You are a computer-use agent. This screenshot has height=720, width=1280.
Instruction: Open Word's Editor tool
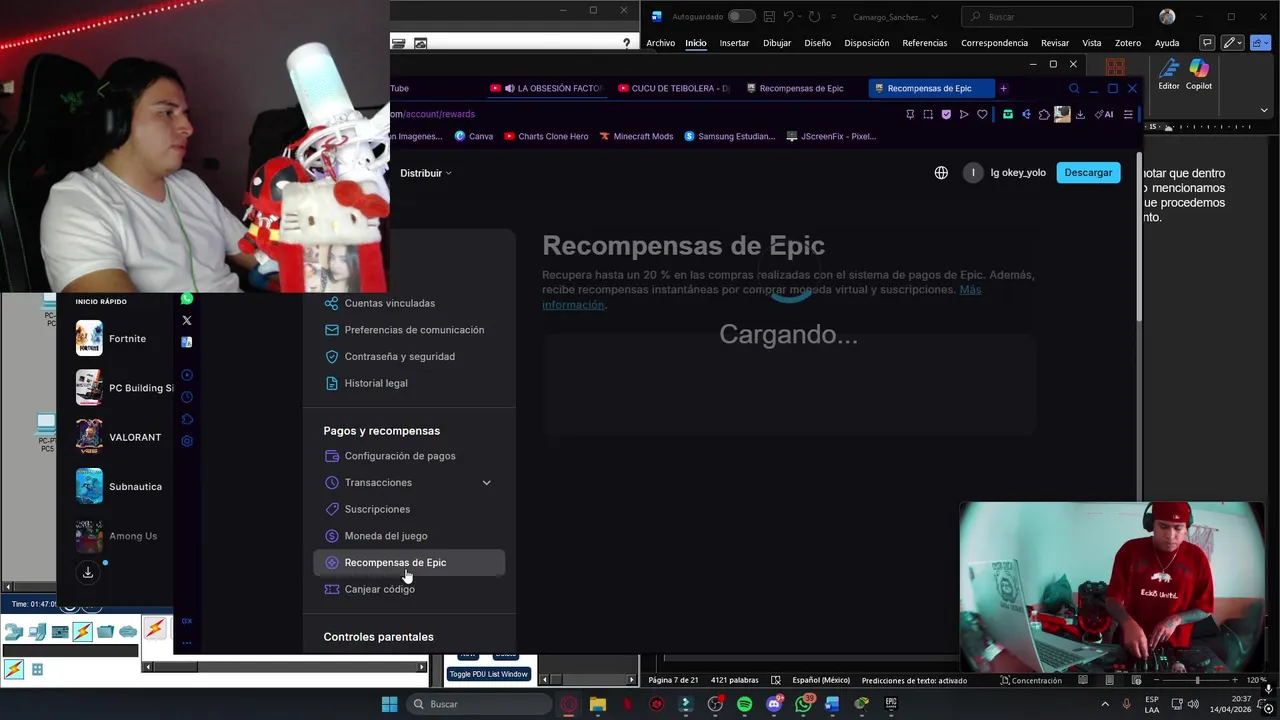coord(1169,75)
